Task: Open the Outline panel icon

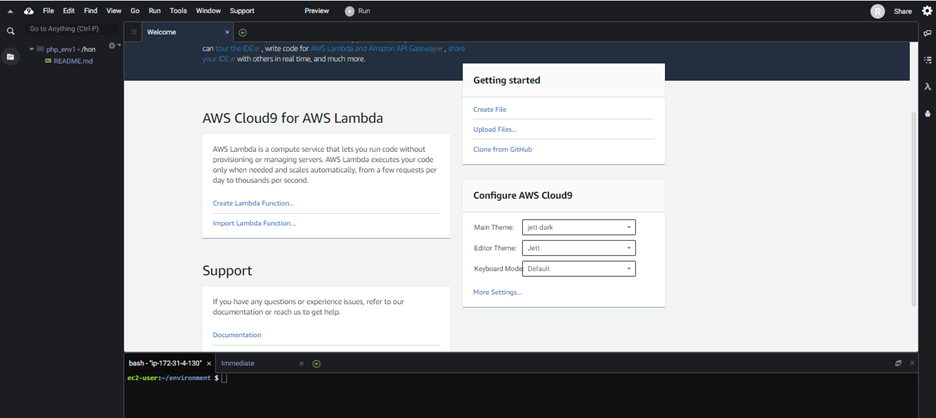Action: 927,60
